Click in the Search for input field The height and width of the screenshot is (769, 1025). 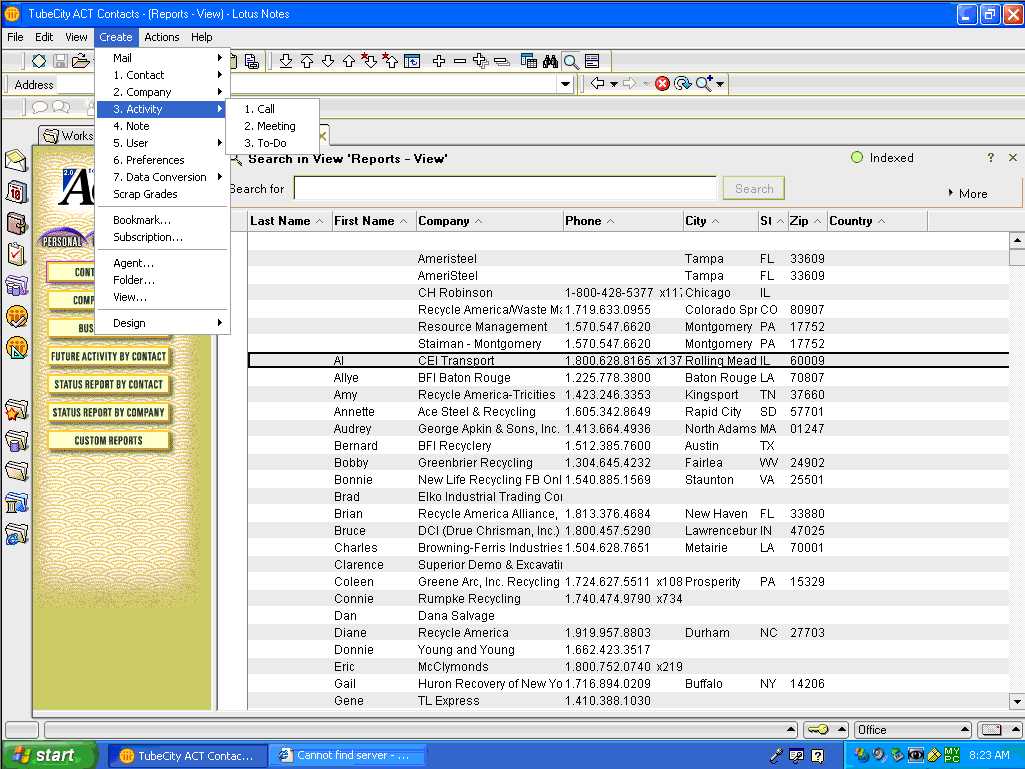pos(505,188)
